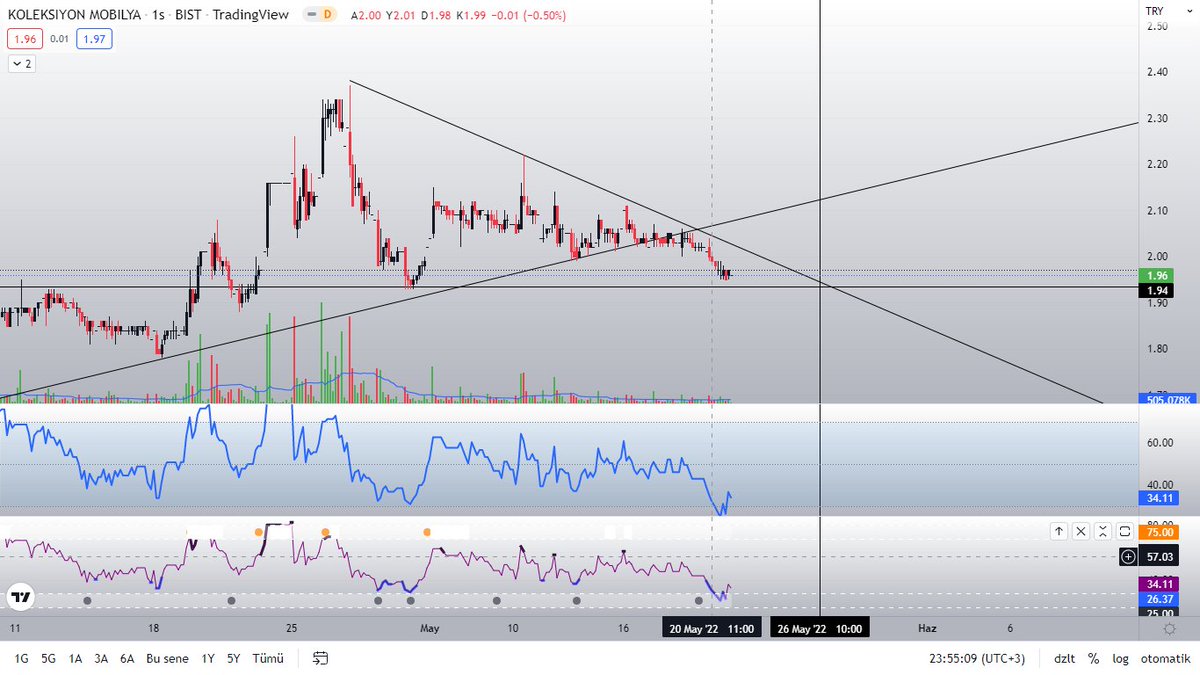This screenshot has width=1200, height=675.
Task: Click the 2.30 price scale label
Action: (1158, 118)
